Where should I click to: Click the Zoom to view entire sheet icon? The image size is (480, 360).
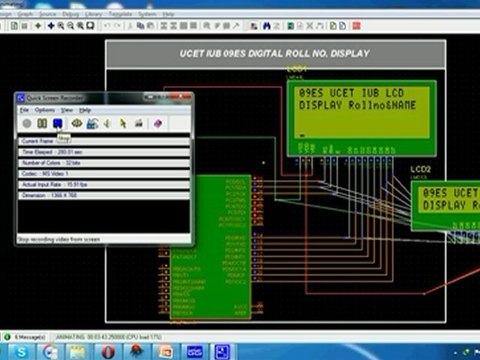[x=81, y=26]
